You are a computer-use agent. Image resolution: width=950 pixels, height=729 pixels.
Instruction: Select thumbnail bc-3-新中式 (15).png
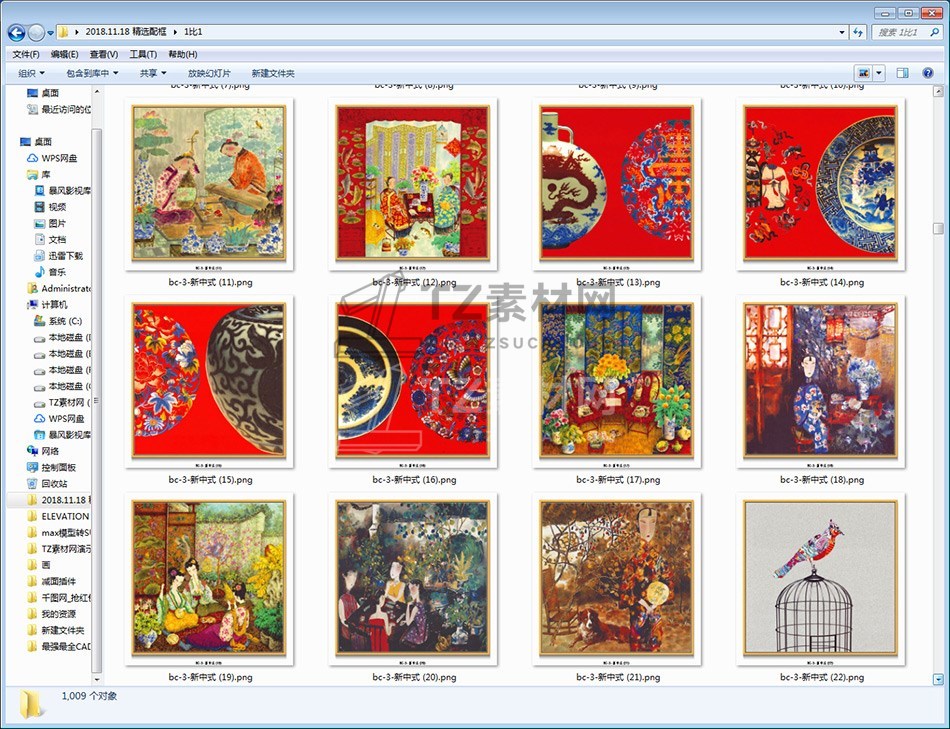(209, 381)
